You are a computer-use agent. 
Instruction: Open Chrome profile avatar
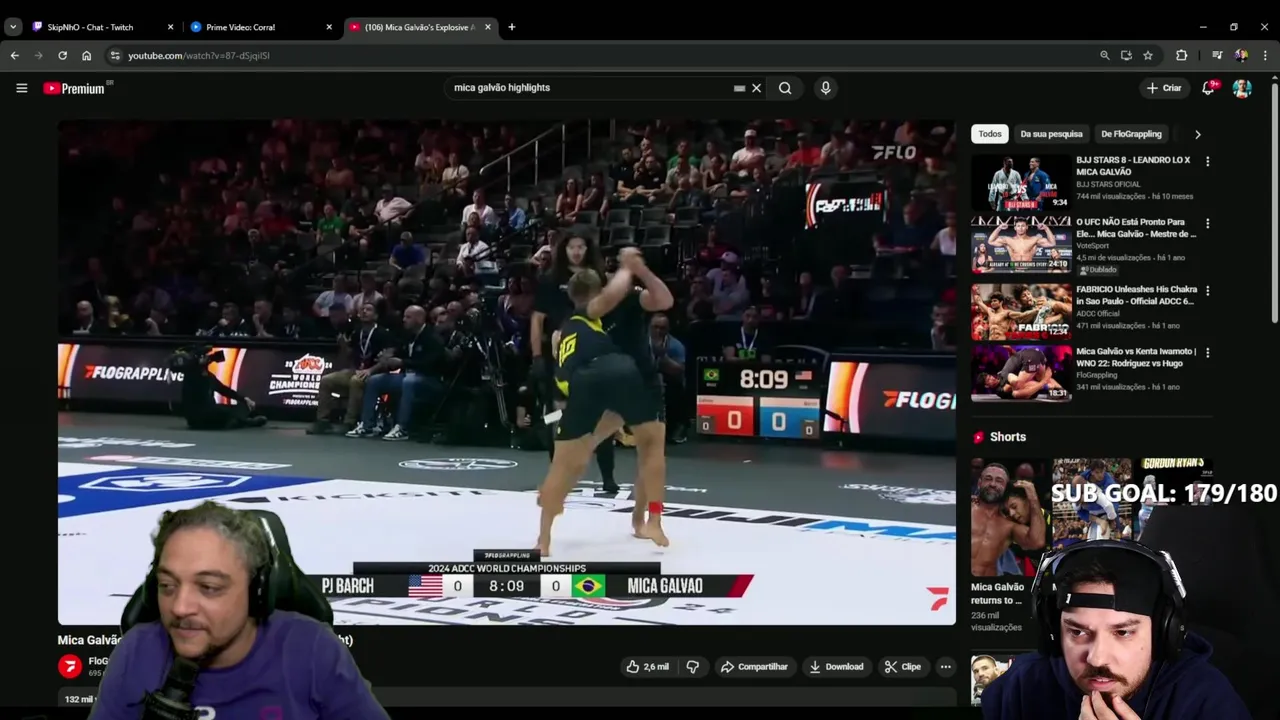pos(1241,56)
